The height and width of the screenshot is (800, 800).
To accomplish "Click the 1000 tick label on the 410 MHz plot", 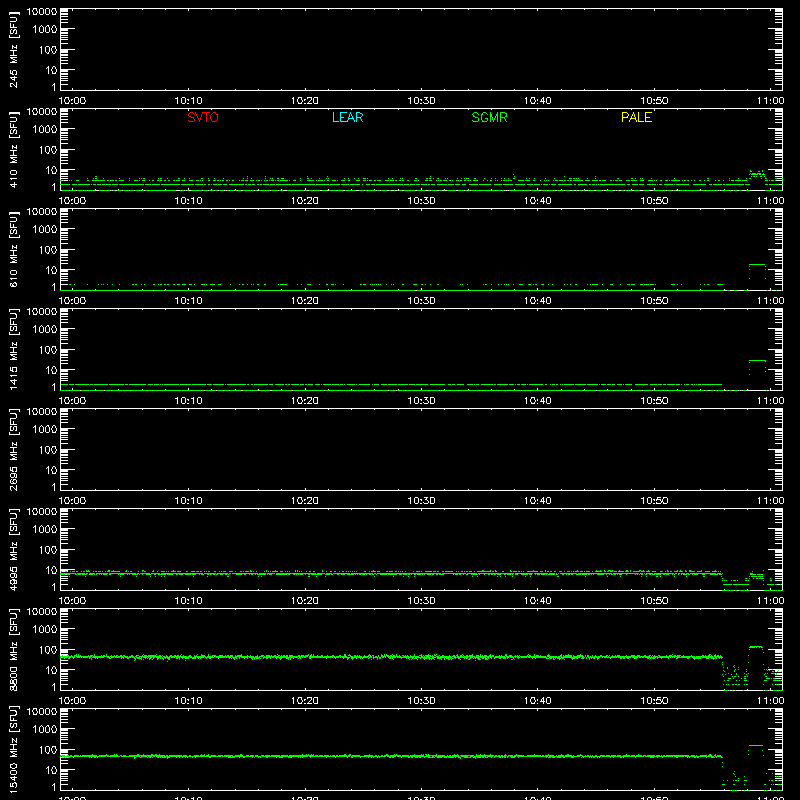I will tap(45, 130).
